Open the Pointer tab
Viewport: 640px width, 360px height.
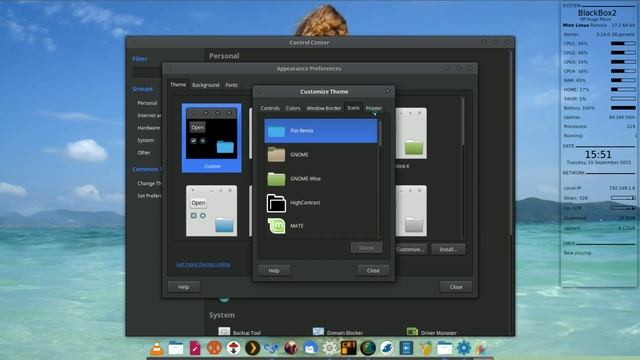373,108
